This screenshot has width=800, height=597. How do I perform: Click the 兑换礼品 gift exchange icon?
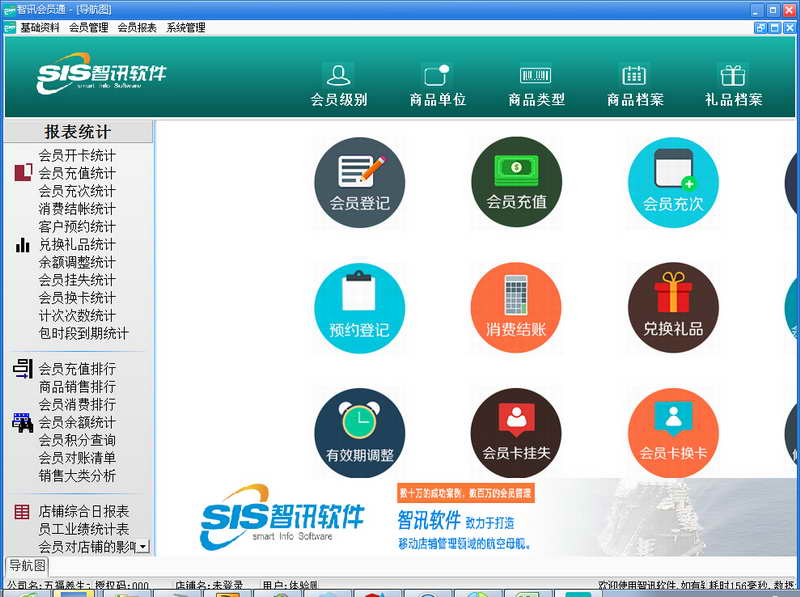(673, 309)
